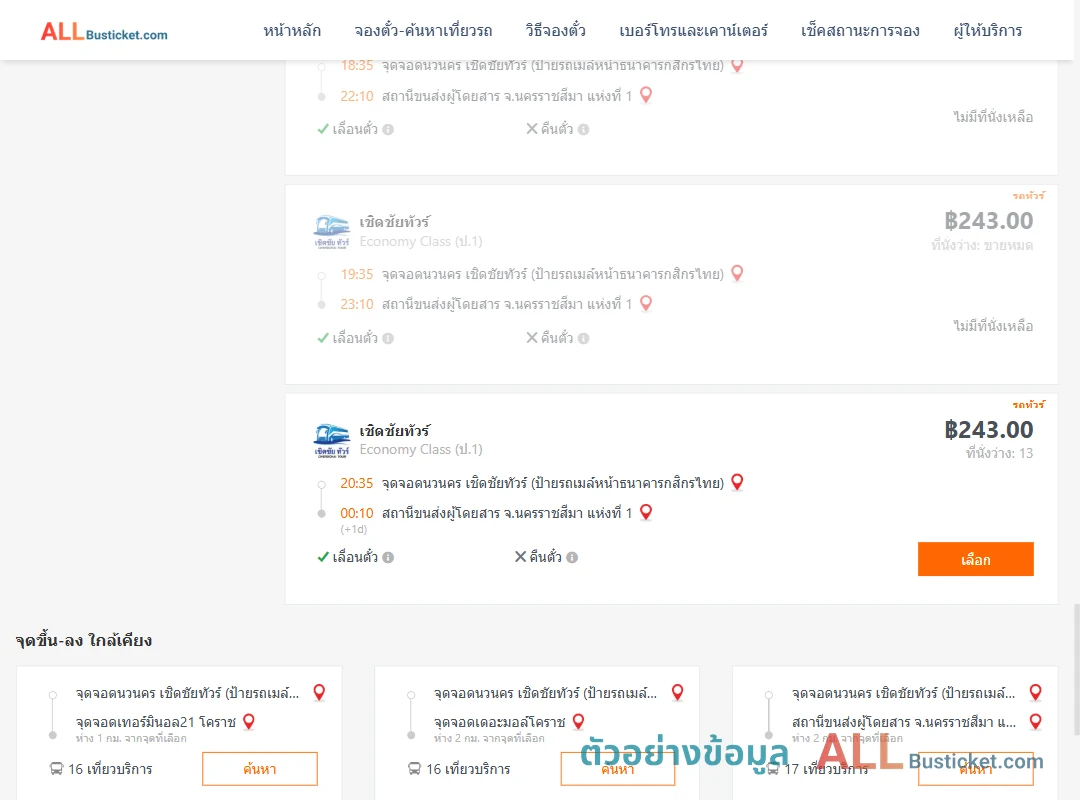Screen dimensions: 1080x800
Task: Open เช็คสถานะการจอง menu item
Action: point(860,30)
